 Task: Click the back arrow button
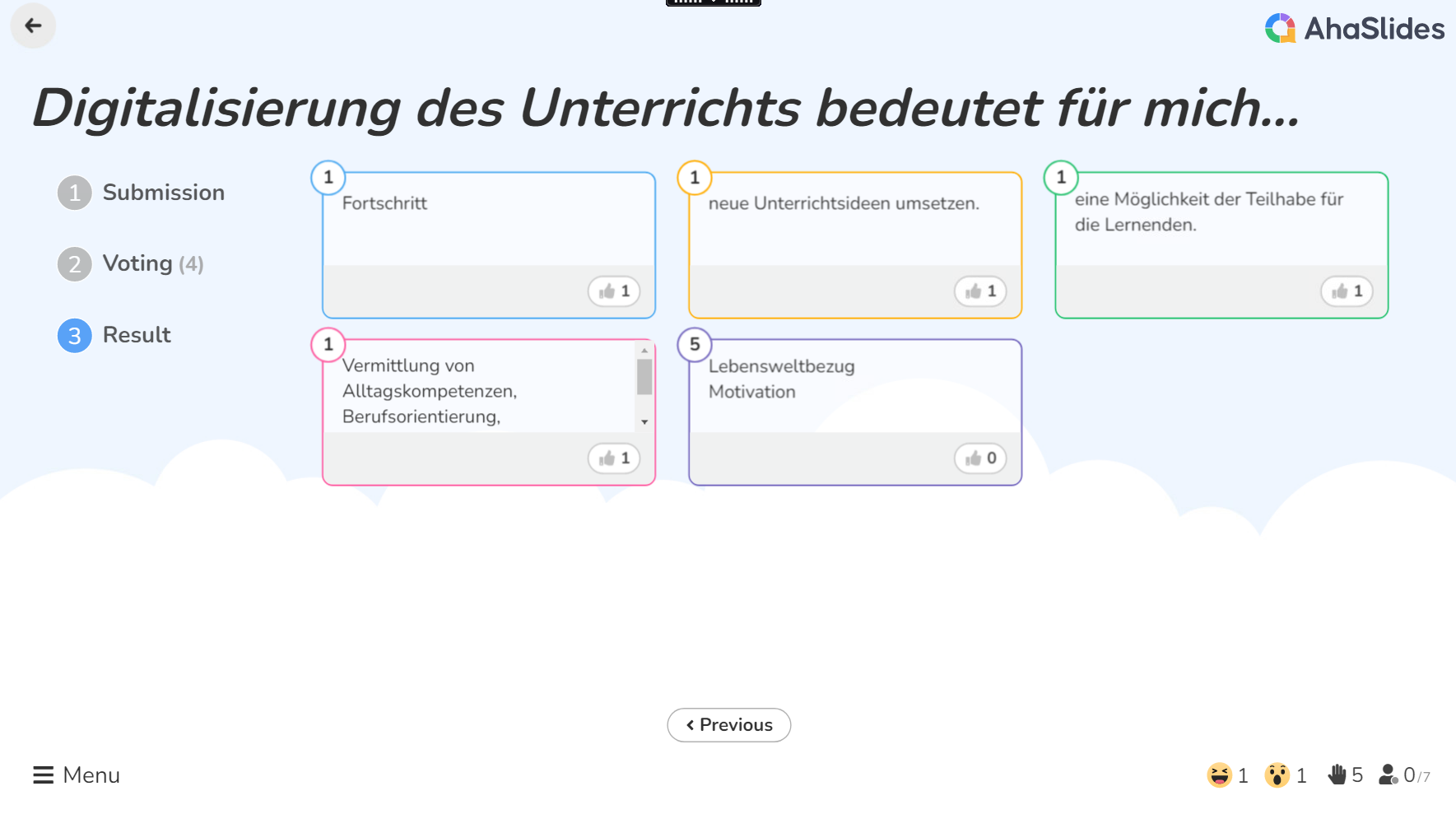click(x=33, y=26)
